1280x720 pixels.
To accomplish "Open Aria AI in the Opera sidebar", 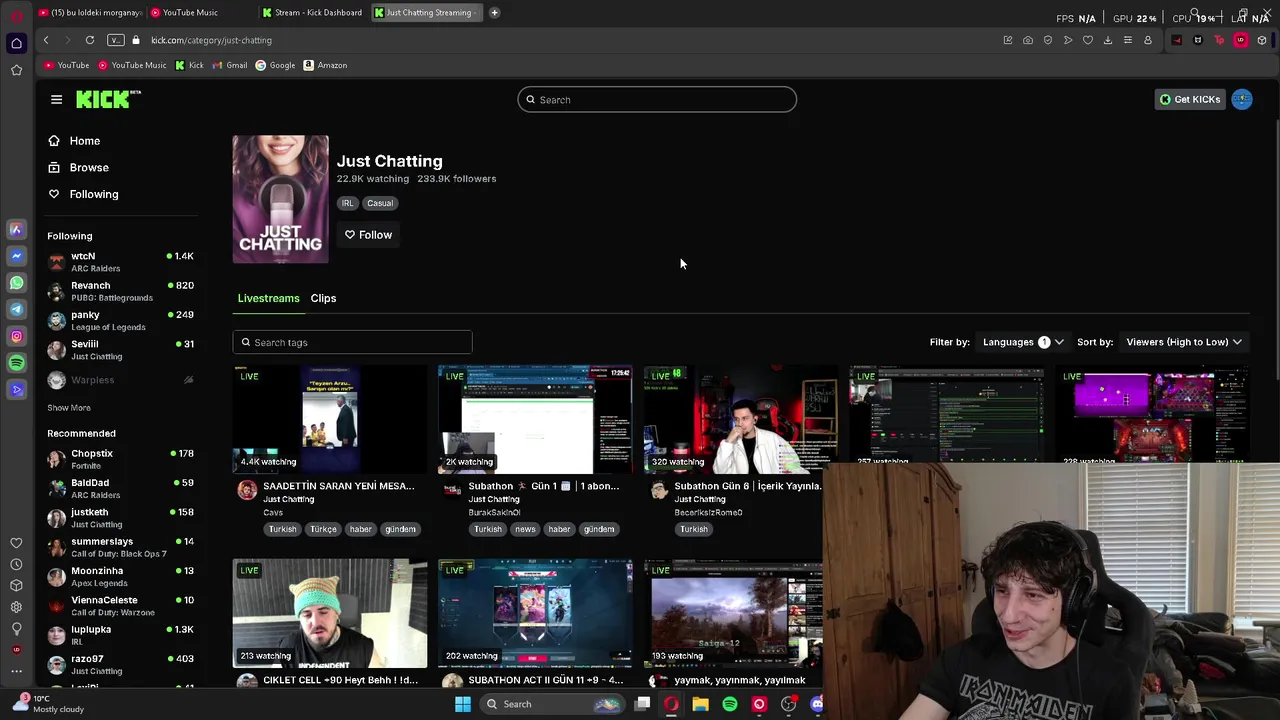I will coord(16,229).
